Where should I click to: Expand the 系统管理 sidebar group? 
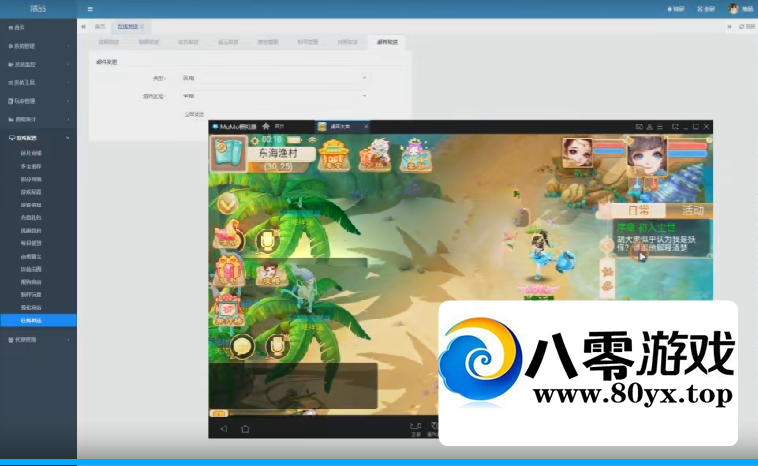tap(38, 46)
